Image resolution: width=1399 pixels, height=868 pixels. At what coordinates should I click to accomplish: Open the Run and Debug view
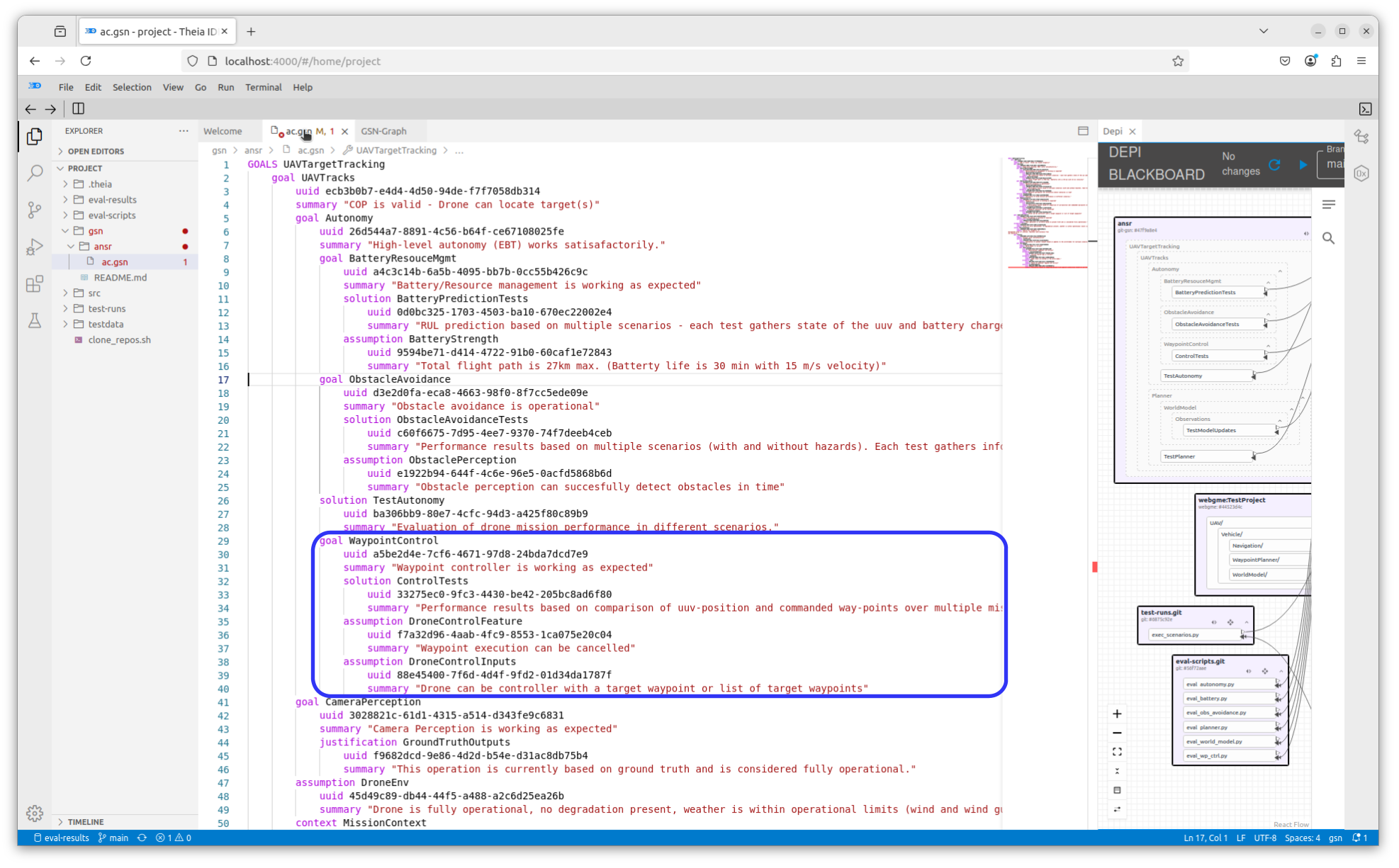[34, 247]
